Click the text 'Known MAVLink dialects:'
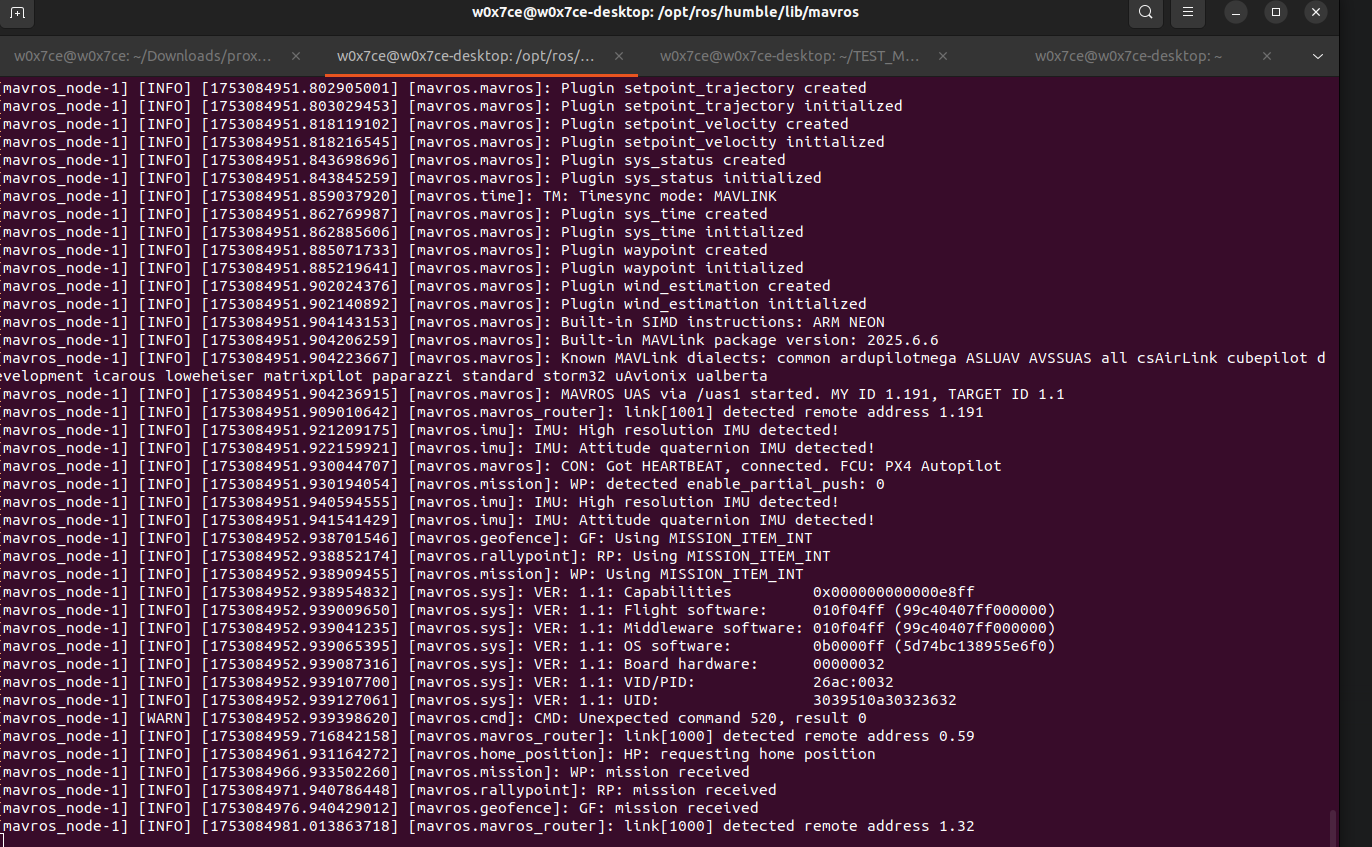 (664, 358)
